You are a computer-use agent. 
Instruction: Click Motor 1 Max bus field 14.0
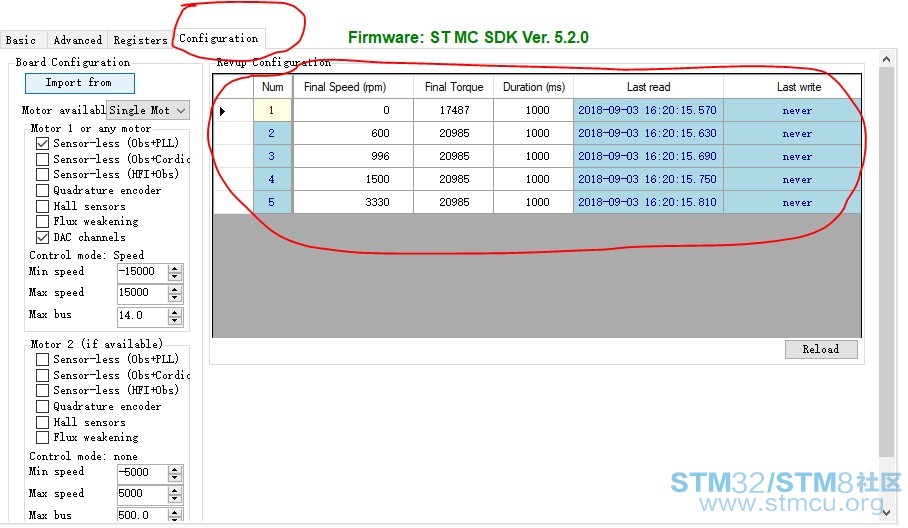tap(142, 316)
